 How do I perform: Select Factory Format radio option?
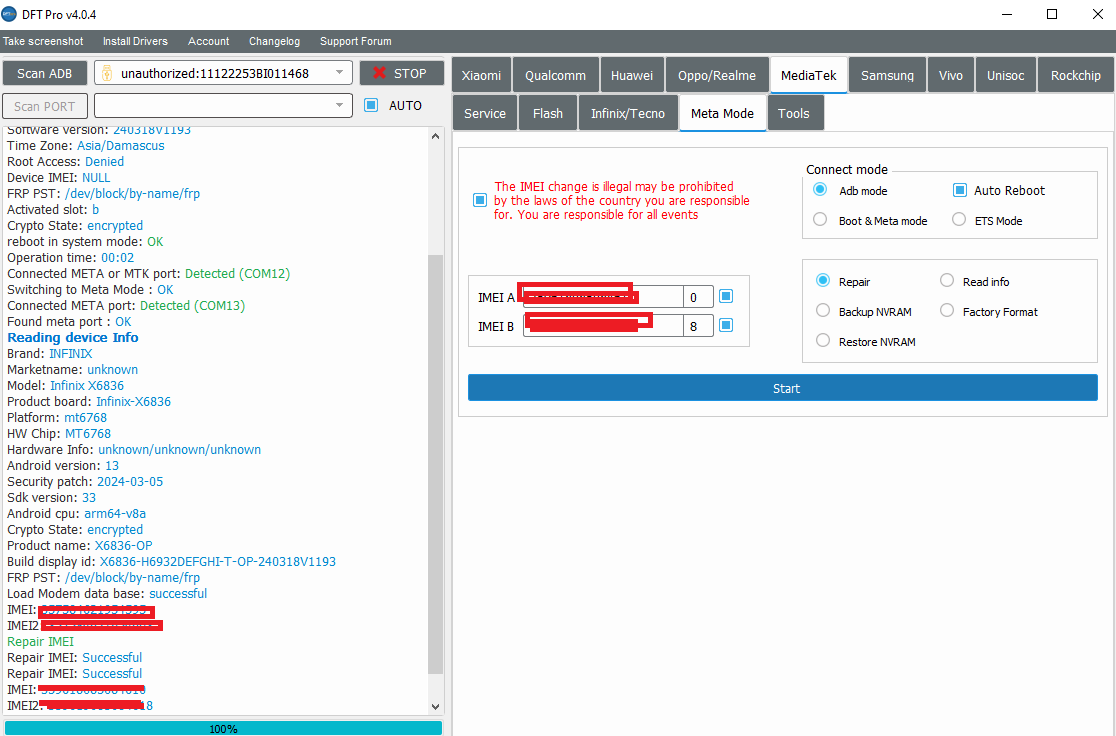point(947,310)
